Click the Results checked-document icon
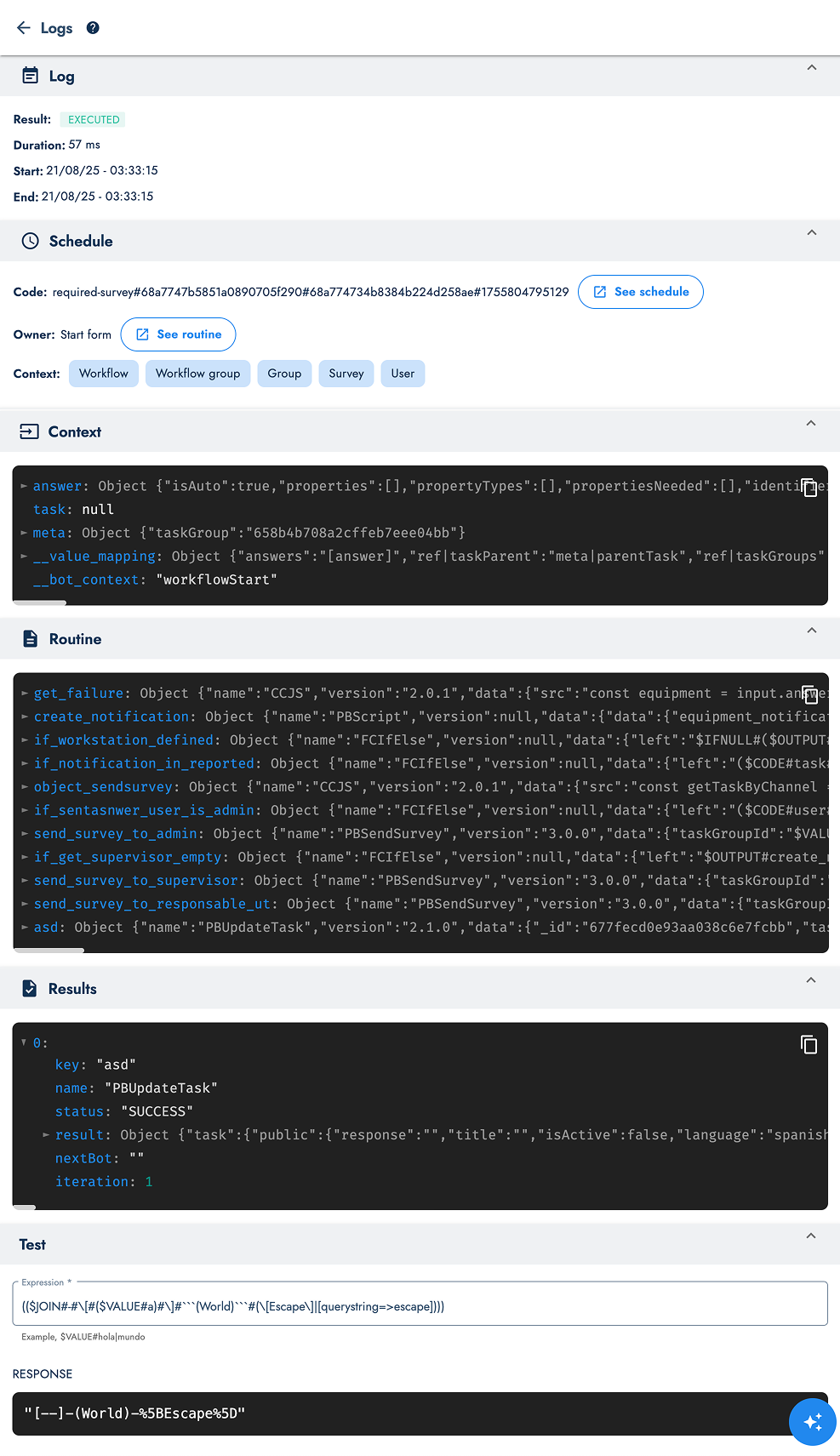 pyautogui.click(x=29, y=988)
